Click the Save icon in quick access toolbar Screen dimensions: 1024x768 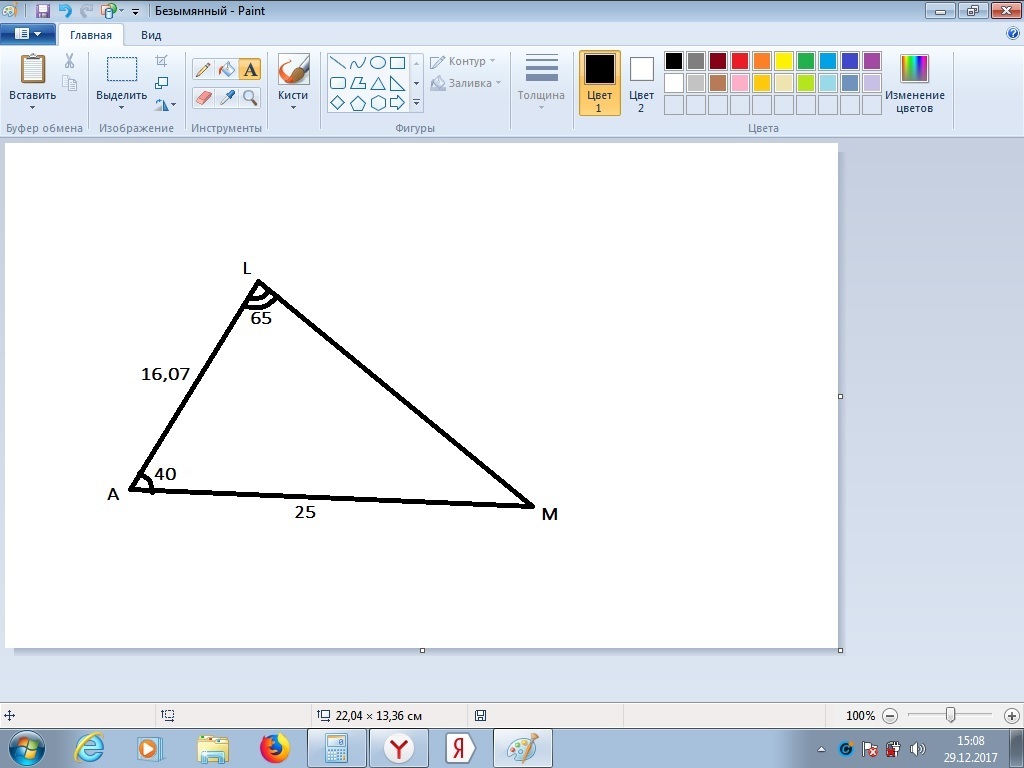43,11
